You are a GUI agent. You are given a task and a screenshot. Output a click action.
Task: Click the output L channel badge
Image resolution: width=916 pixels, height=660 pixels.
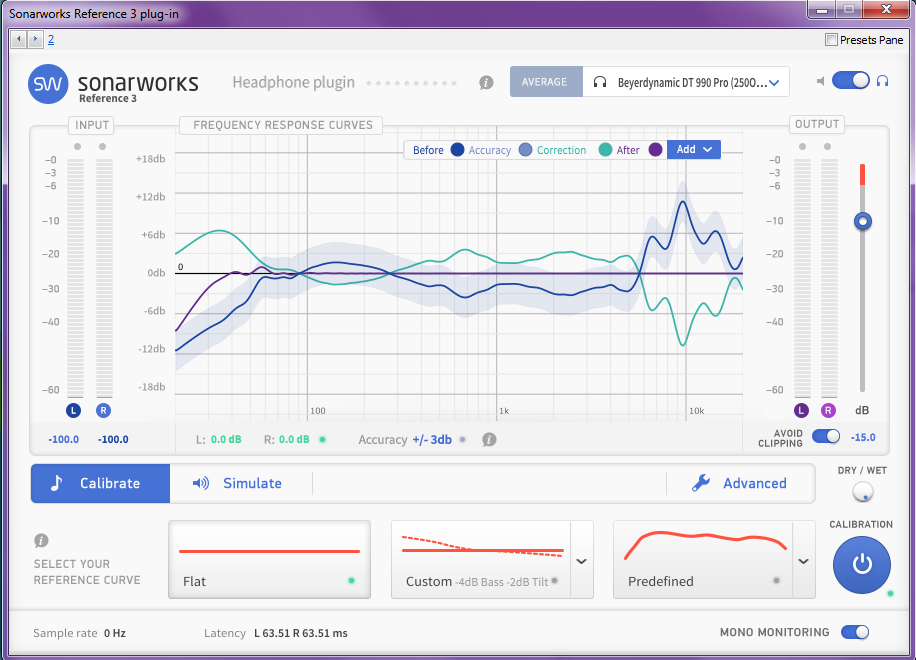801,411
